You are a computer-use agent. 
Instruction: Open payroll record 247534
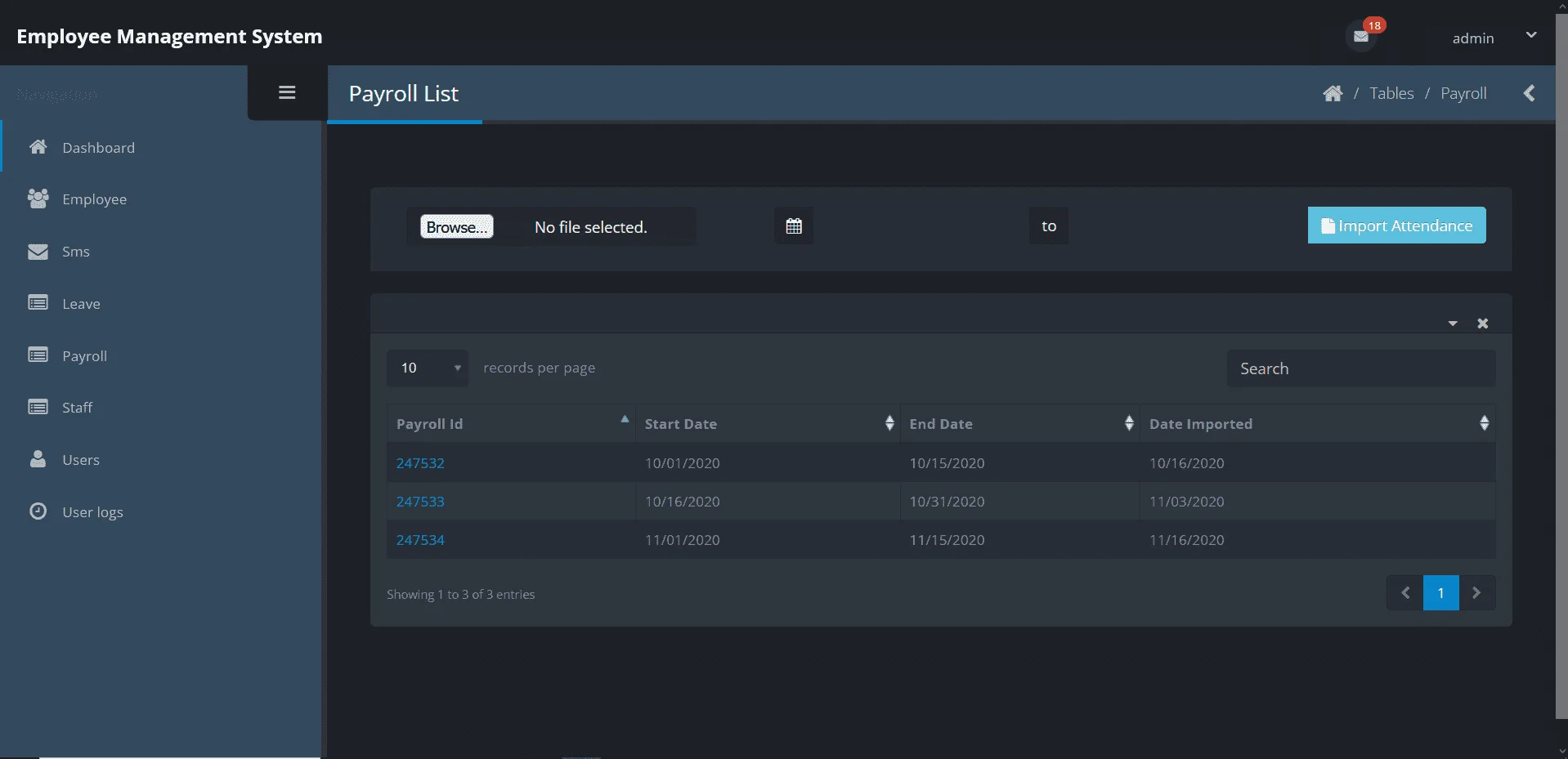420,540
